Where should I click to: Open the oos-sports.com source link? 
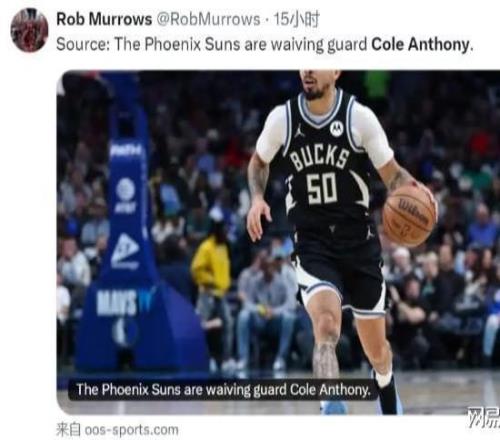pyautogui.click(x=131, y=430)
